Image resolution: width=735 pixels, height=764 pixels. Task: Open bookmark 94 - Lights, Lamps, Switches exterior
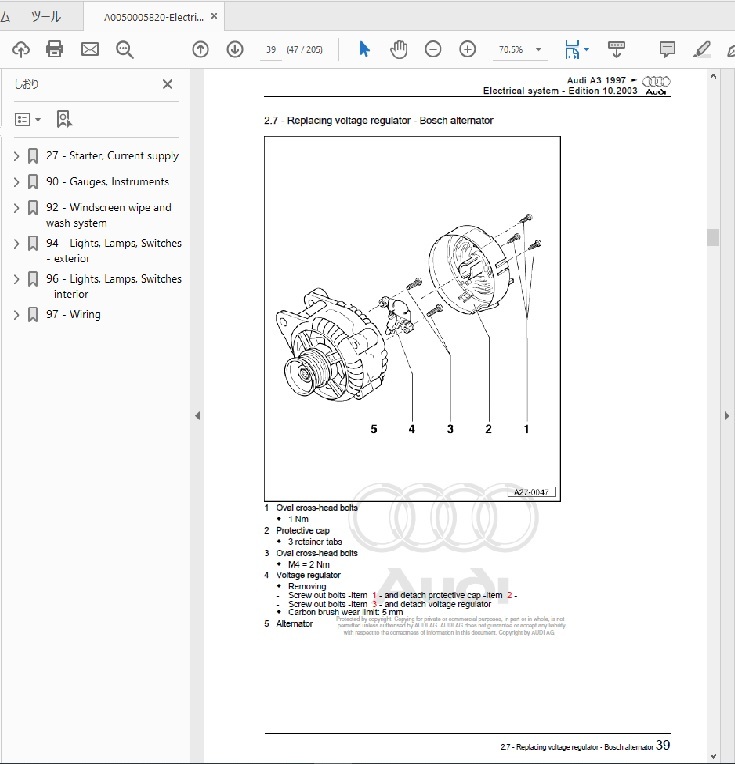(x=114, y=250)
